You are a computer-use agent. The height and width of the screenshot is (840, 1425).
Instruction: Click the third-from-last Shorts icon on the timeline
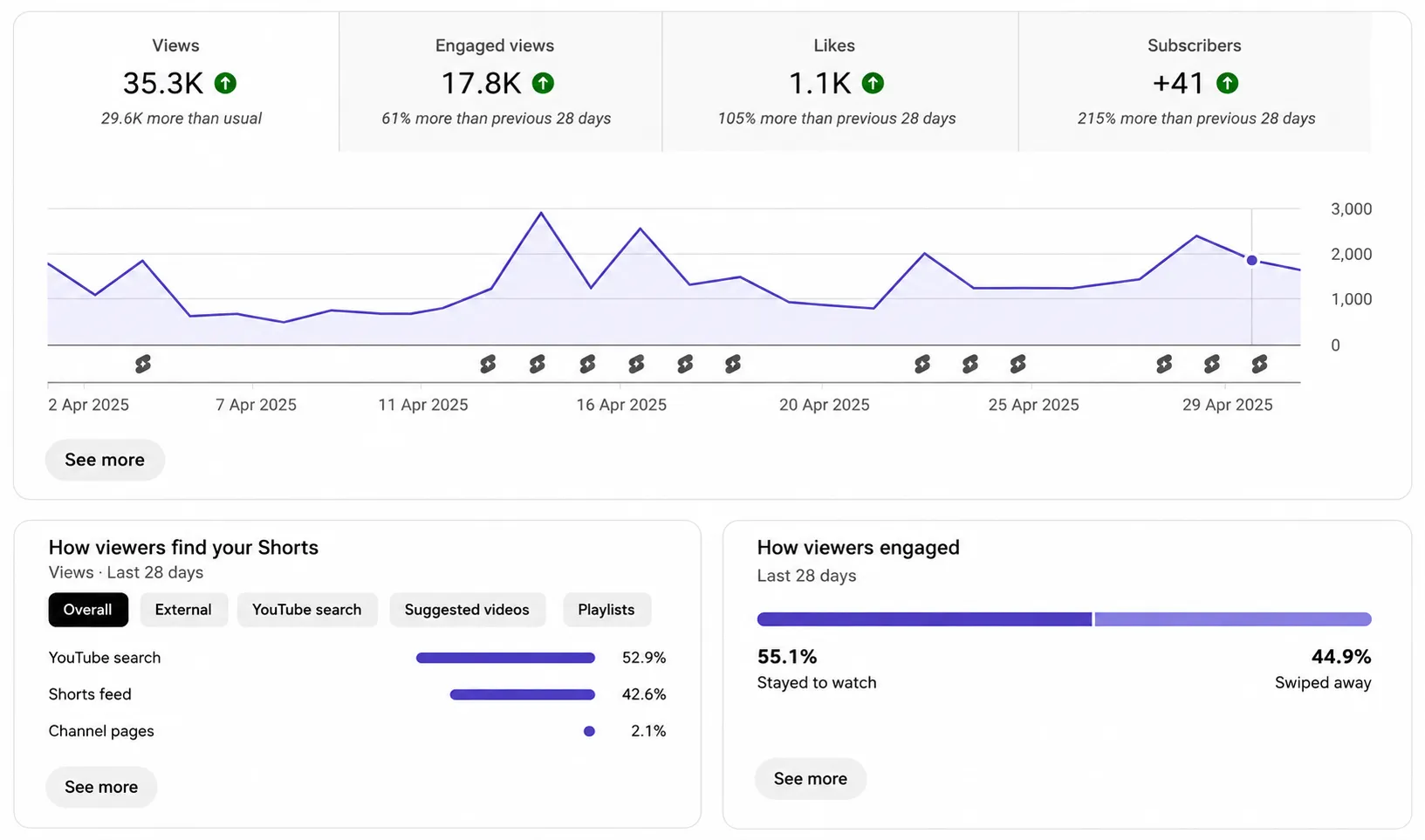[1164, 364]
